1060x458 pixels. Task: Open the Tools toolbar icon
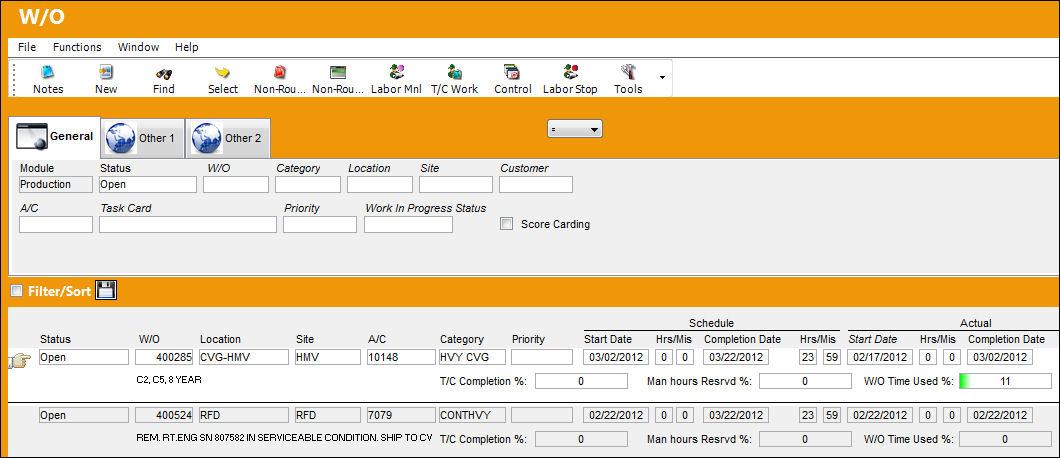628,72
